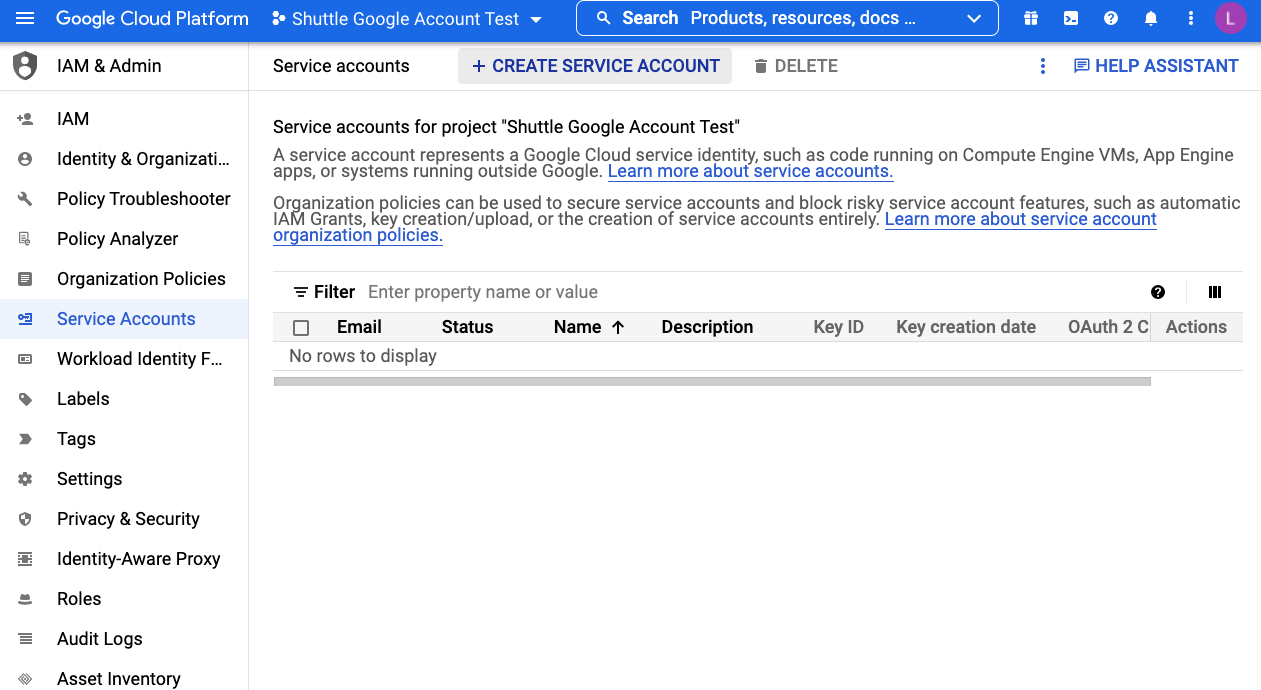This screenshot has height=690, width=1261.
Task: Open table filter help icon
Action: (x=1158, y=292)
